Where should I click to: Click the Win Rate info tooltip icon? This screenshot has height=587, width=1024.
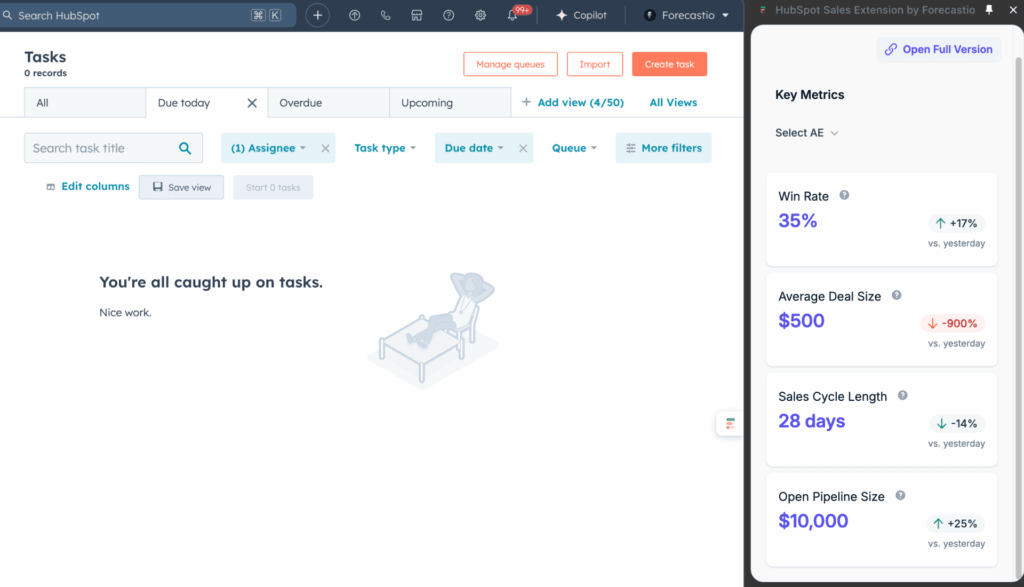tap(844, 195)
